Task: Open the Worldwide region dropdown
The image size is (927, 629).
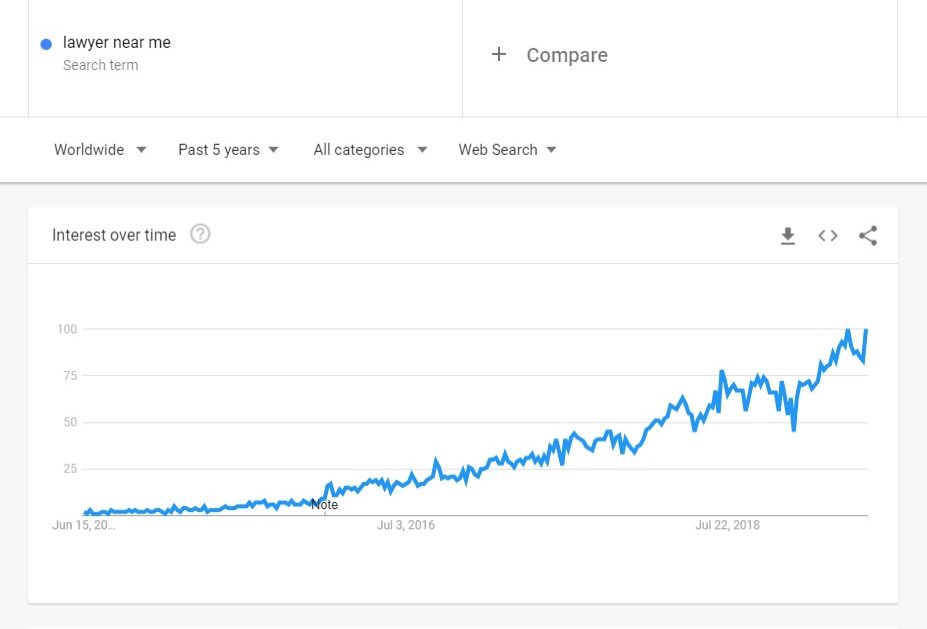Action: point(100,150)
